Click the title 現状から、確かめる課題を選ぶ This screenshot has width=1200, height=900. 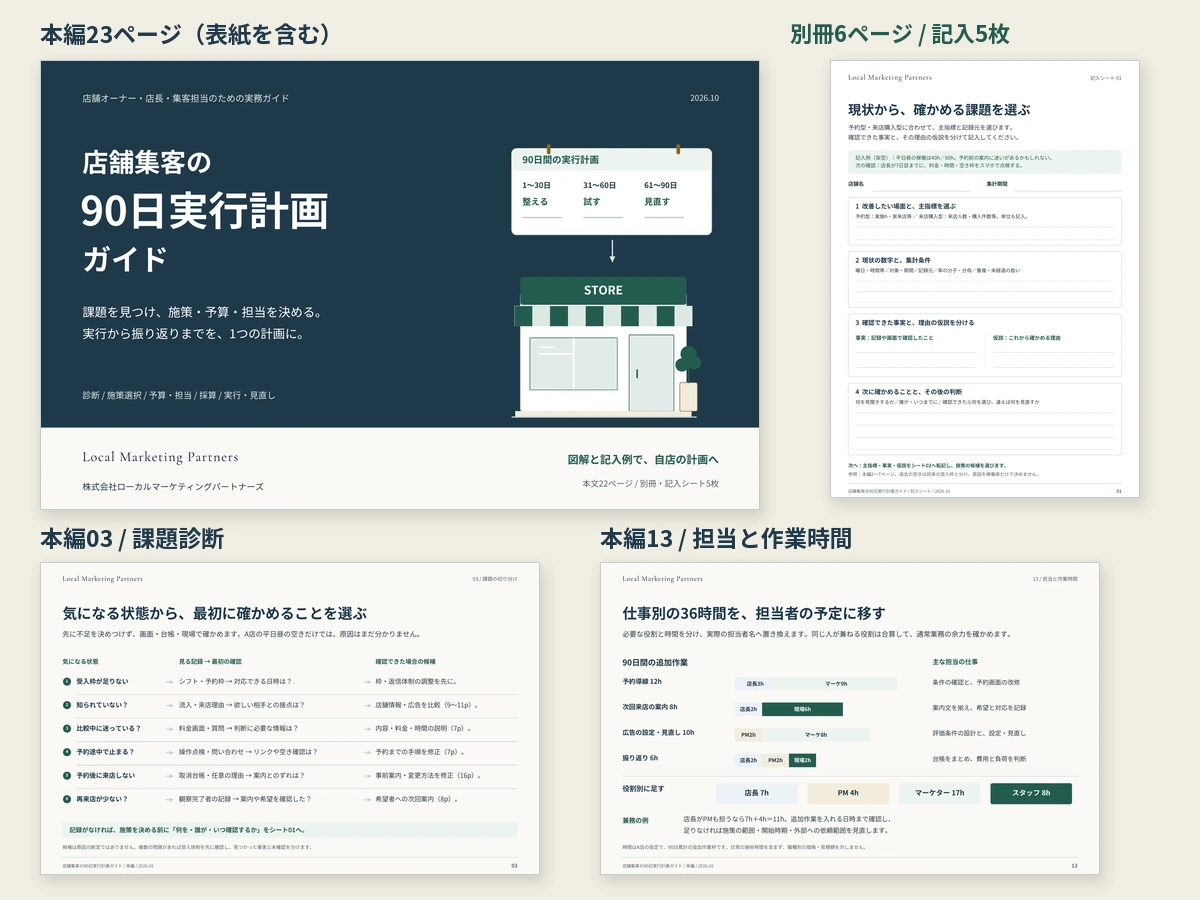(939, 109)
